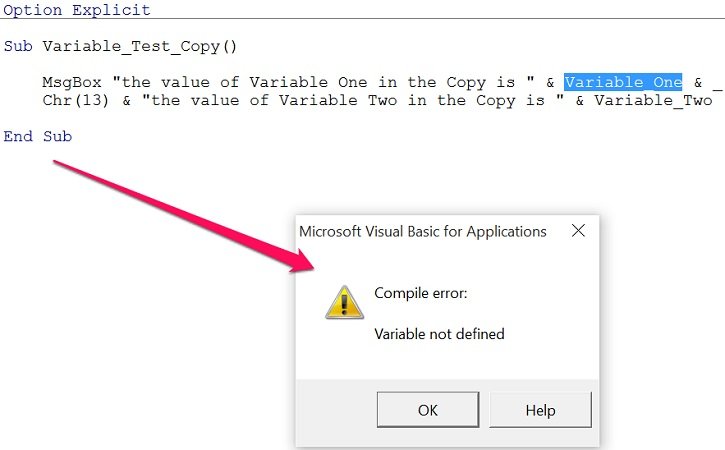
Task: Click the 'Compile error:' message text
Action: point(421,293)
